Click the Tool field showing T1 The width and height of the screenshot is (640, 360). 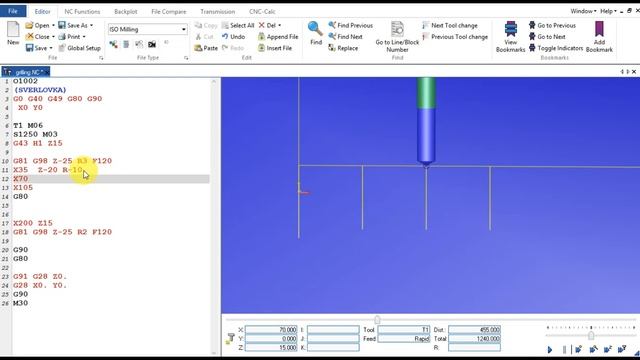coord(404,329)
